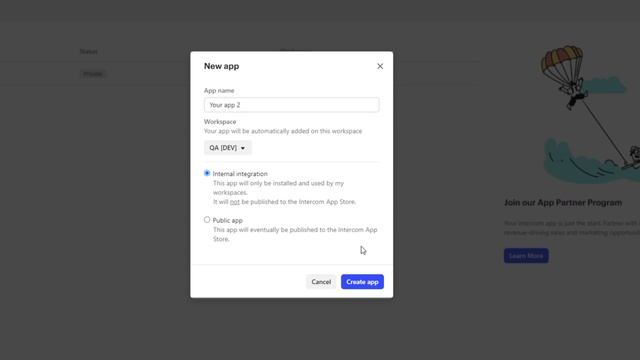Screen dimensions: 640x360
Task: Click the Private status badge
Action: [x=93, y=74]
